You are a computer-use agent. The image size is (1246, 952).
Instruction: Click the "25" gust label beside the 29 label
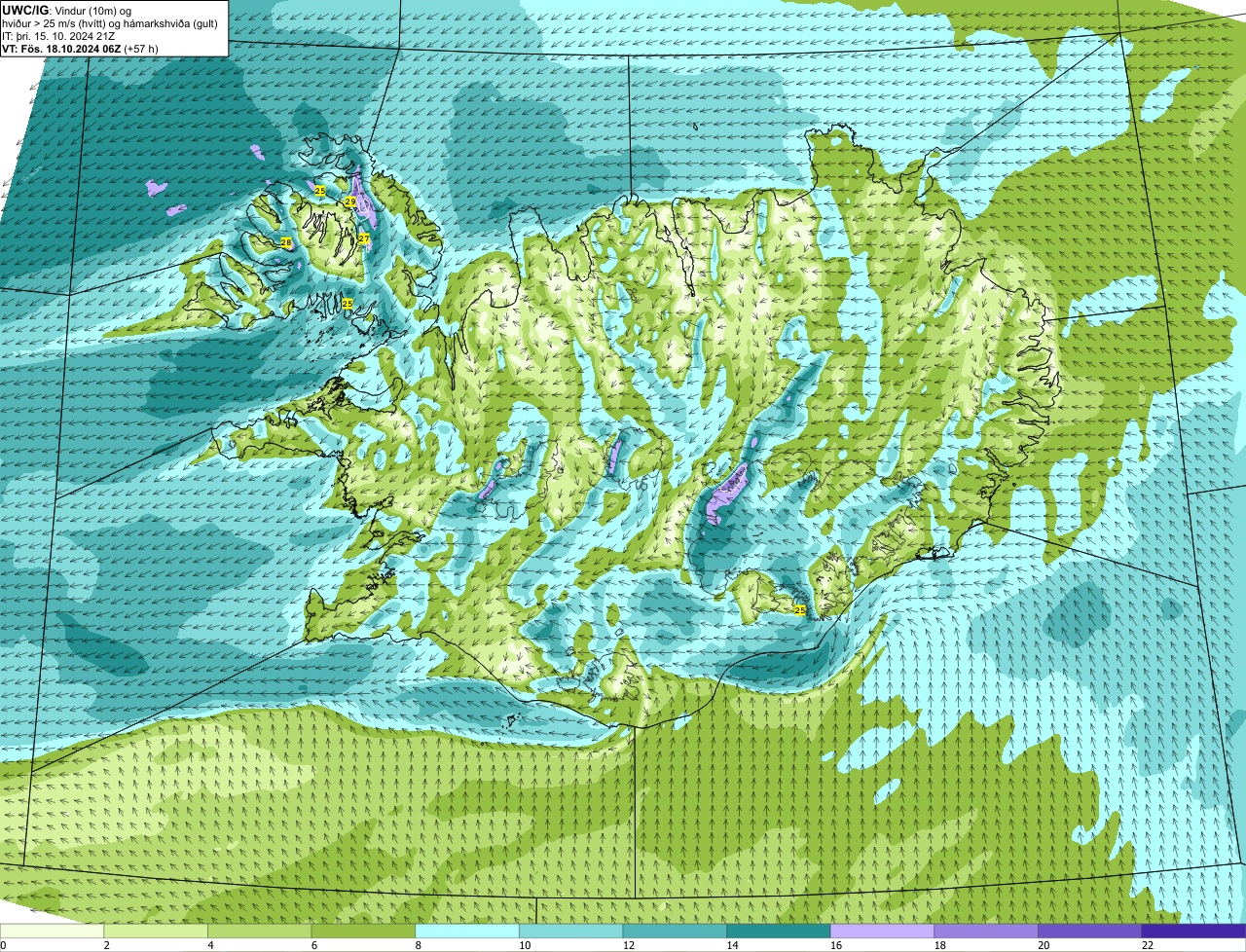tap(320, 191)
